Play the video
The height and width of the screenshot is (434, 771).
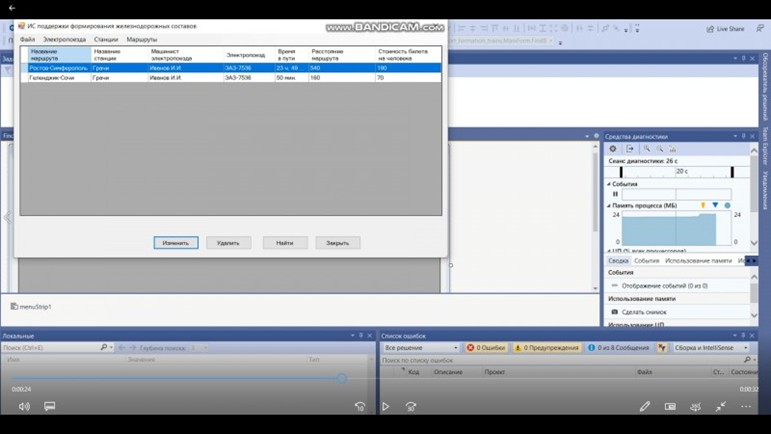(386, 406)
